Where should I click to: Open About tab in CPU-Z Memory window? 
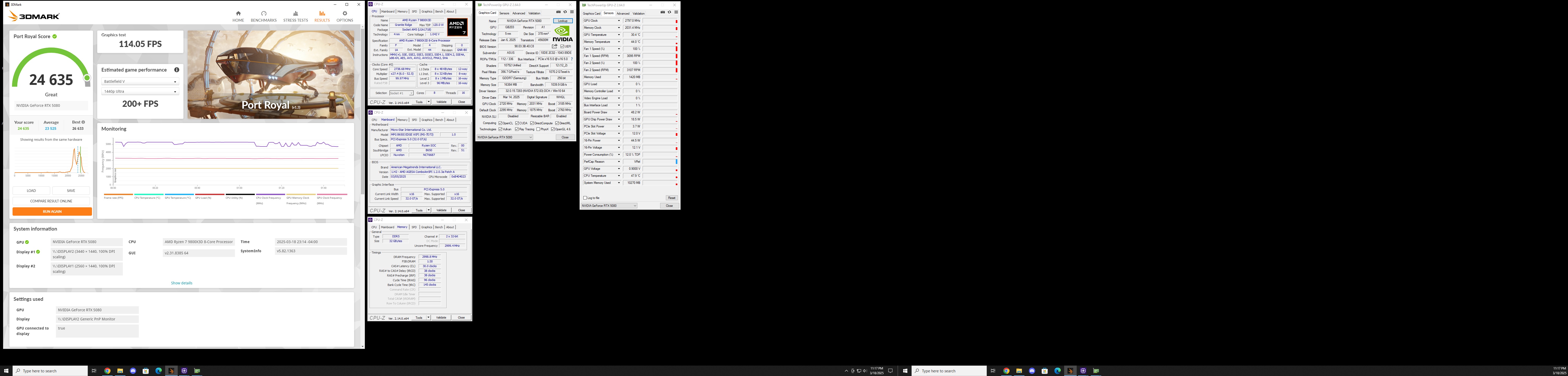[x=451, y=227]
